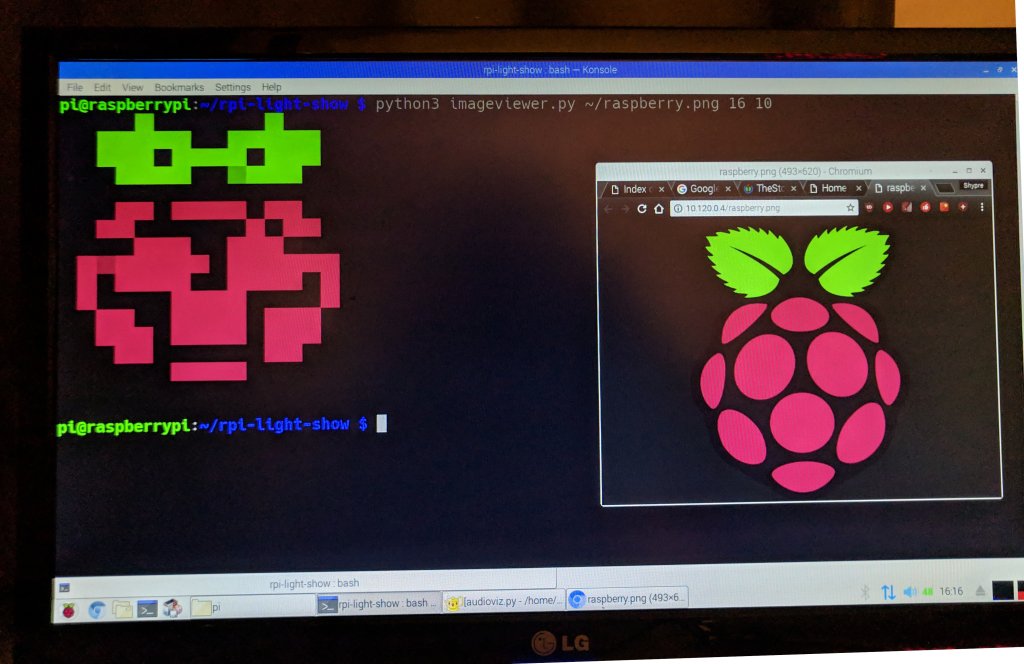The height and width of the screenshot is (664, 1024).
Task: Click the volume speaker tray icon
Action: pos(910,592)
